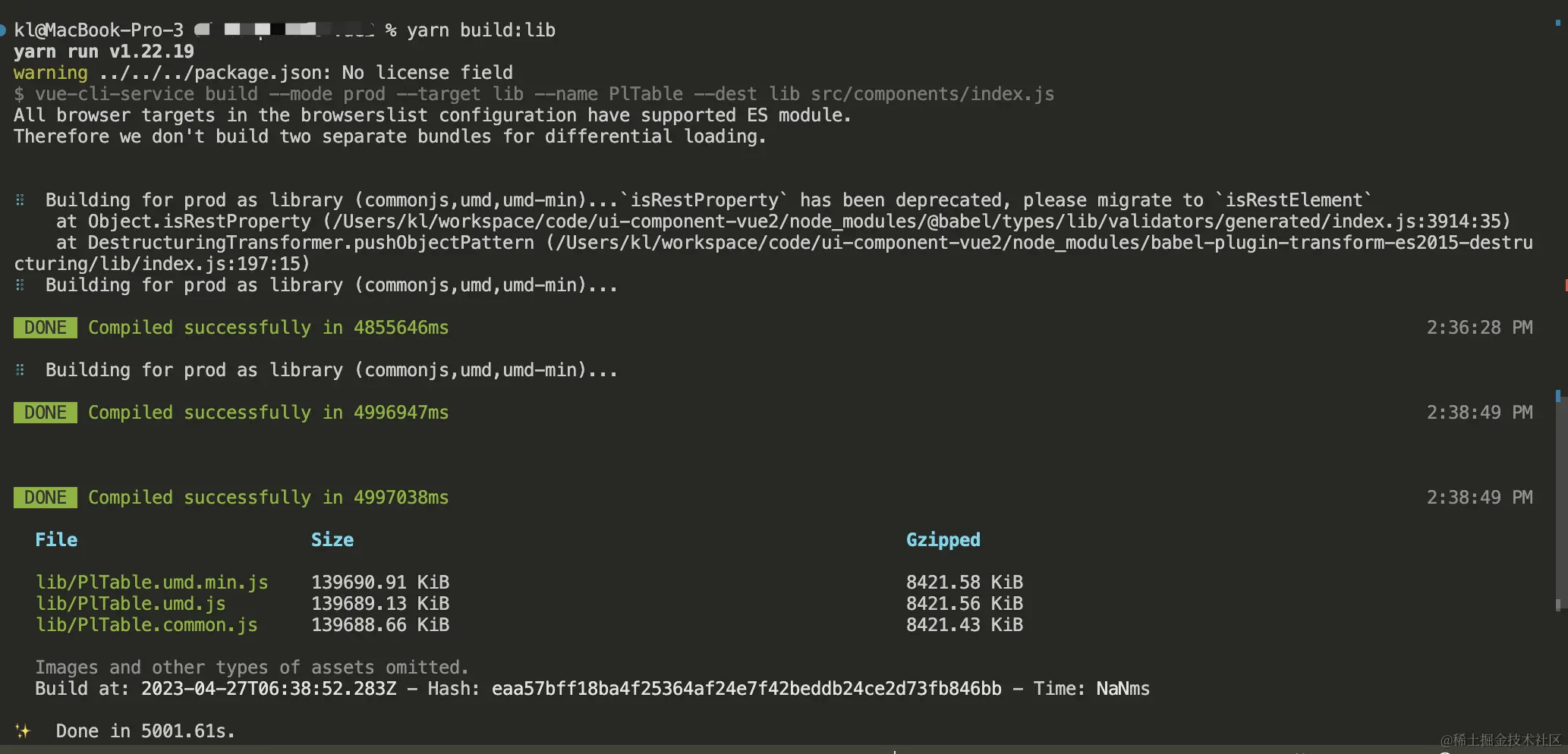The image size is (1568, 754).
Task: Open the lib/PlTable.umd.js file link
Action: pyautogui.click(x=131, y=604)
